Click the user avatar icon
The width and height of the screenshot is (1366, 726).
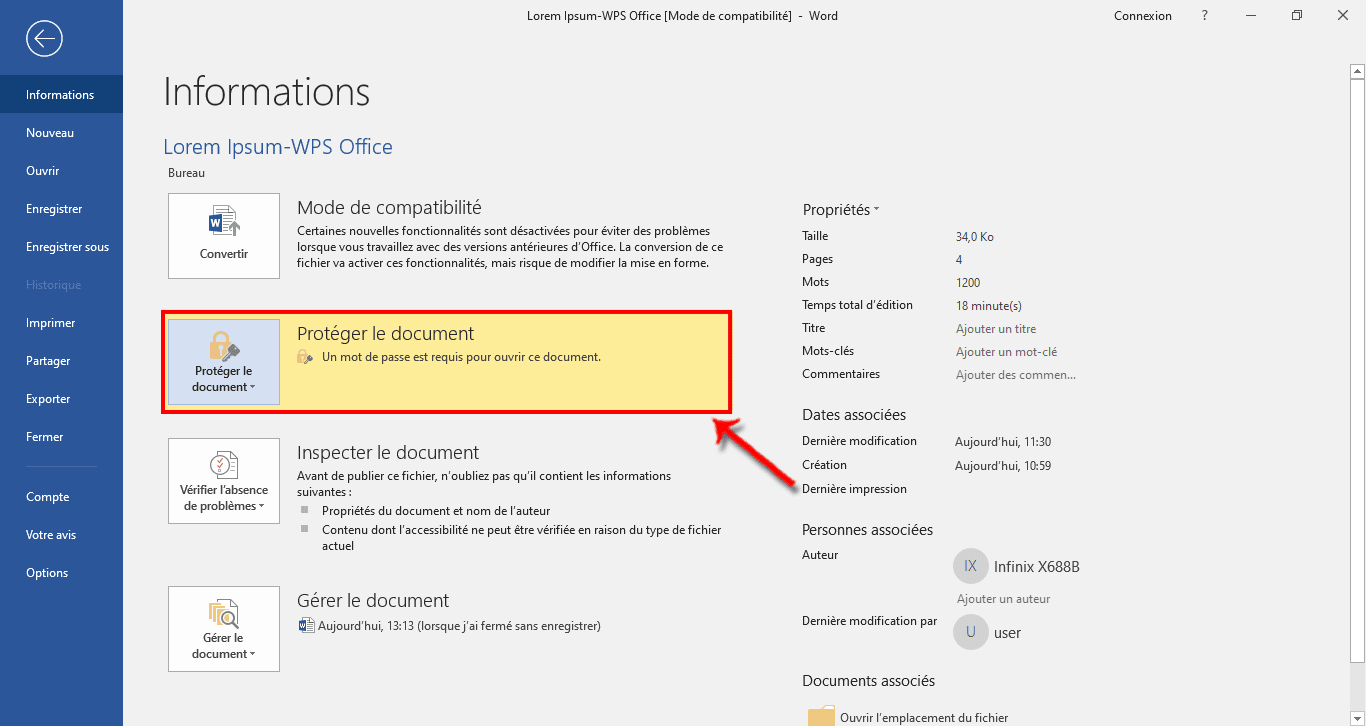(970, 632)
